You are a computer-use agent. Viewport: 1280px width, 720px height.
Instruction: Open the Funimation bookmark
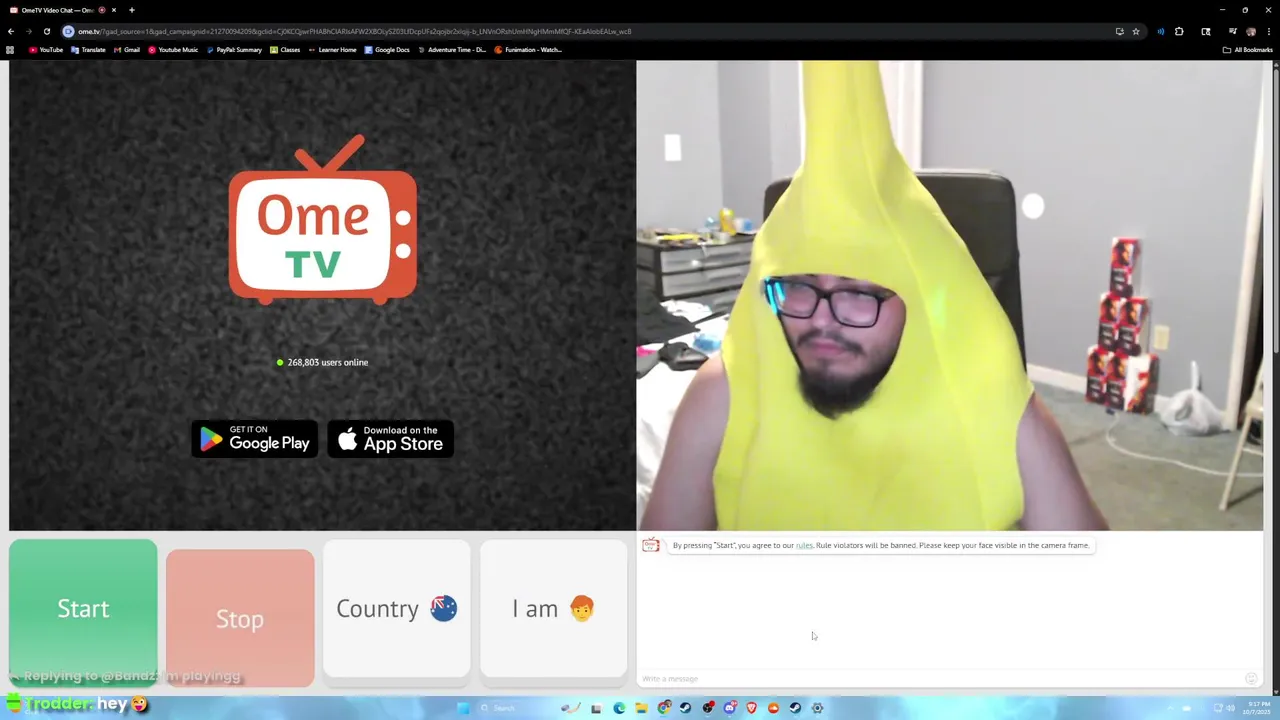pos(528,49)
